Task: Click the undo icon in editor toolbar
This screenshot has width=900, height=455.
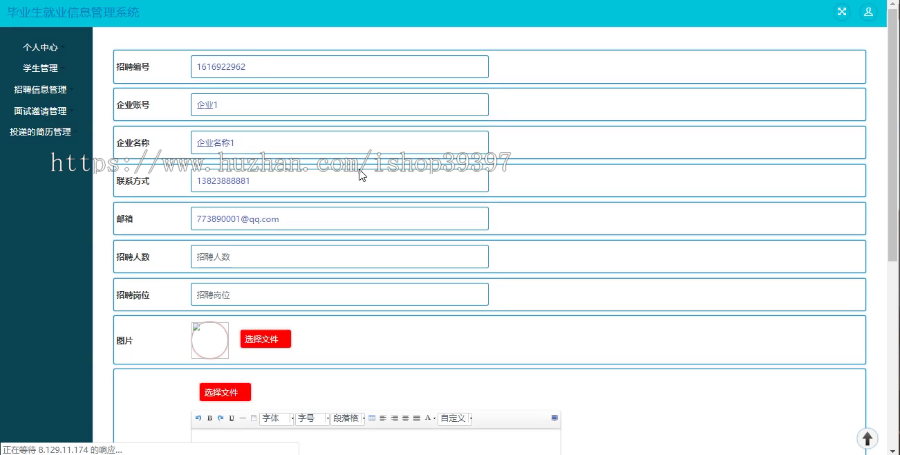Action: pyautogui.click(x=198, y=418)
